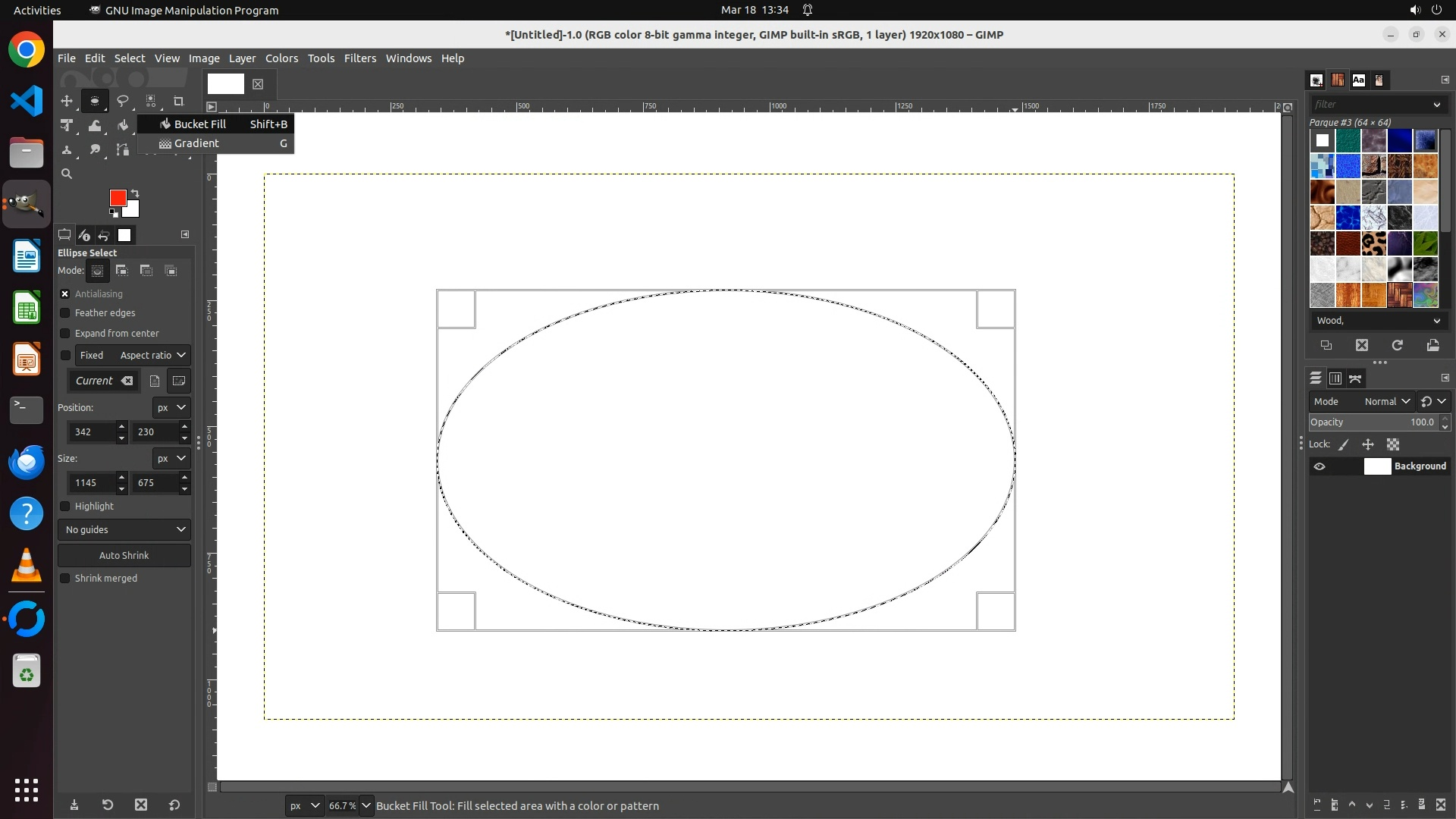1456x819 pixels.
Task: Select the Zoom magnifier tool
Action: pyautogui.click(x=67, y=174)
